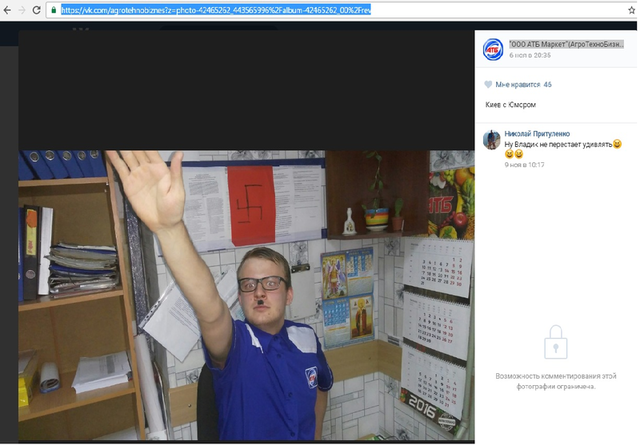
Task: Click the secure padlock icon in address bar
Action: [x=54, y=10]
